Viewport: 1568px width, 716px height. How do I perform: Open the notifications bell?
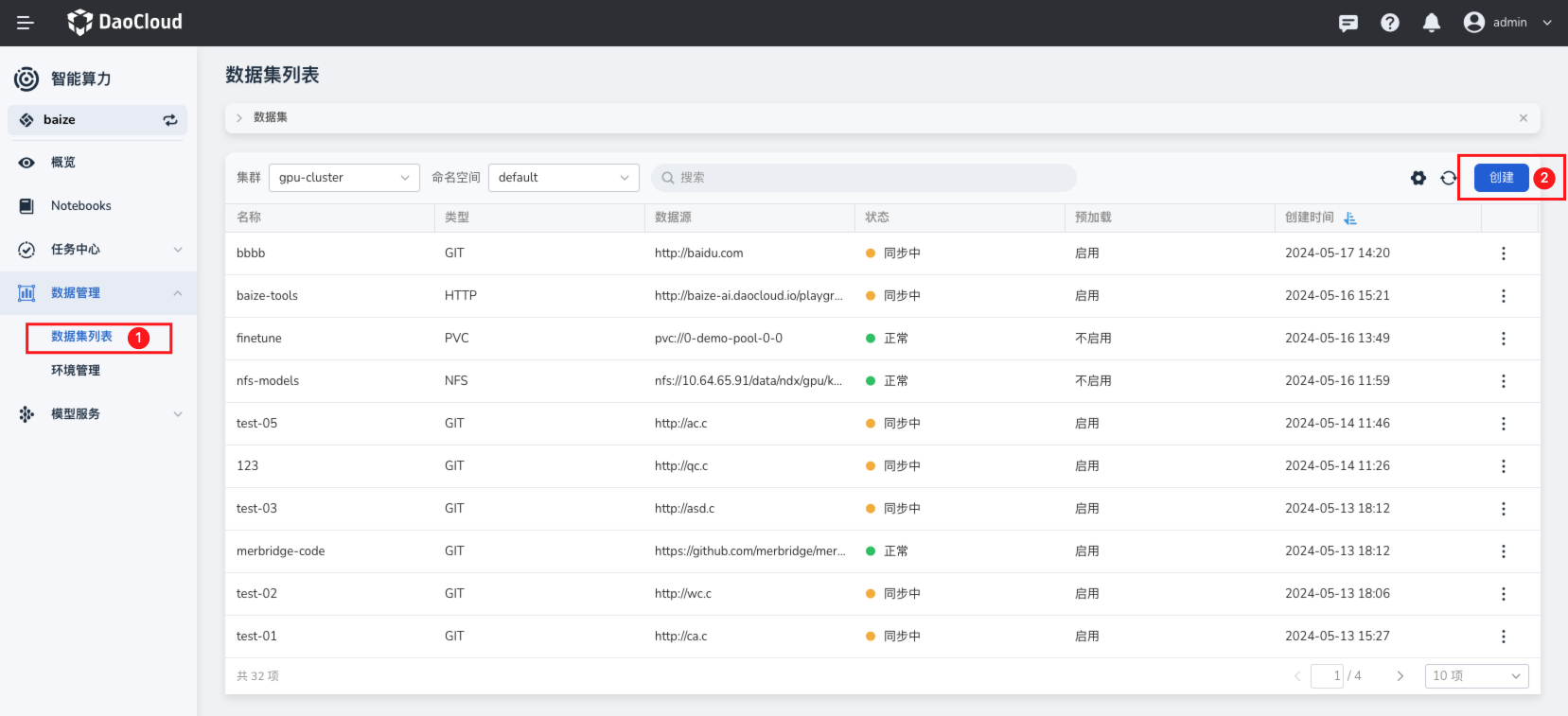(1432, 23)
